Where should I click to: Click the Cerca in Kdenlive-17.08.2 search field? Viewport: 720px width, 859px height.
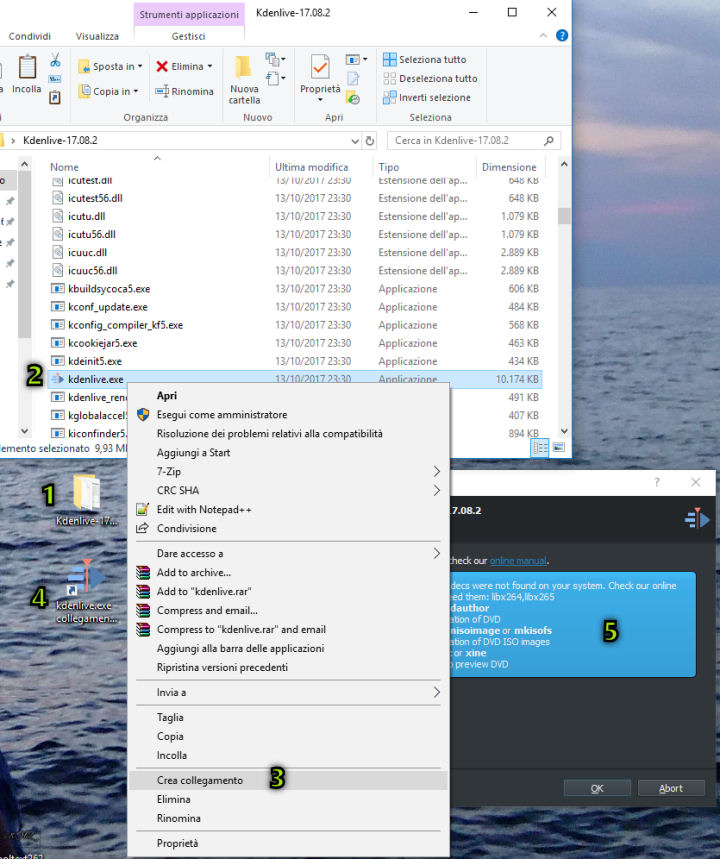coord(473,141)
